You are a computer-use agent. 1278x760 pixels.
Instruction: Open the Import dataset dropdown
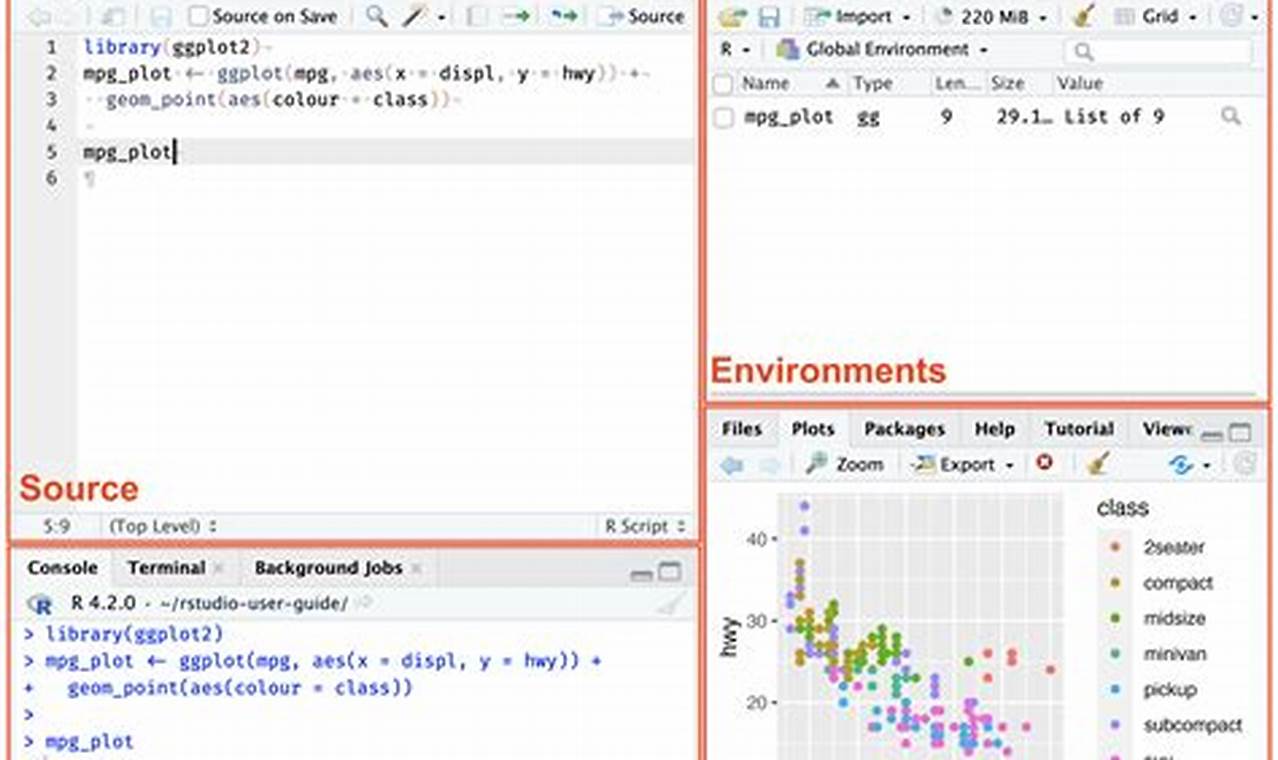859,16
